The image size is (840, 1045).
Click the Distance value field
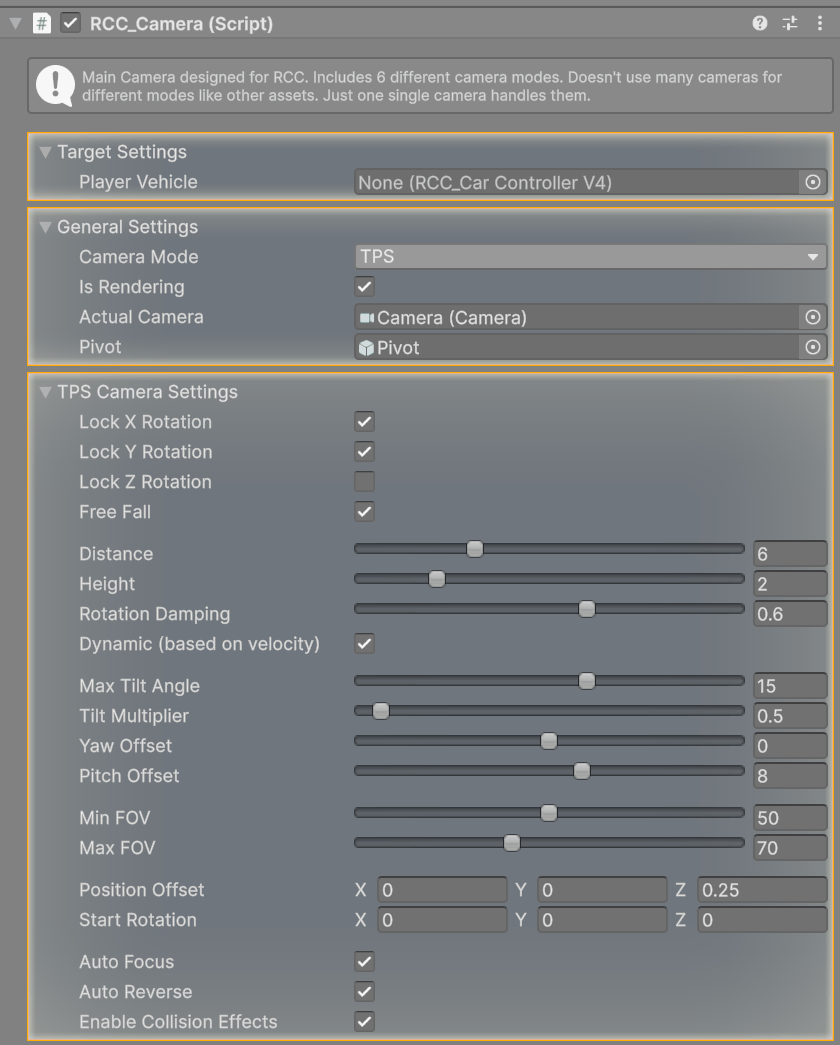point(790,554)
